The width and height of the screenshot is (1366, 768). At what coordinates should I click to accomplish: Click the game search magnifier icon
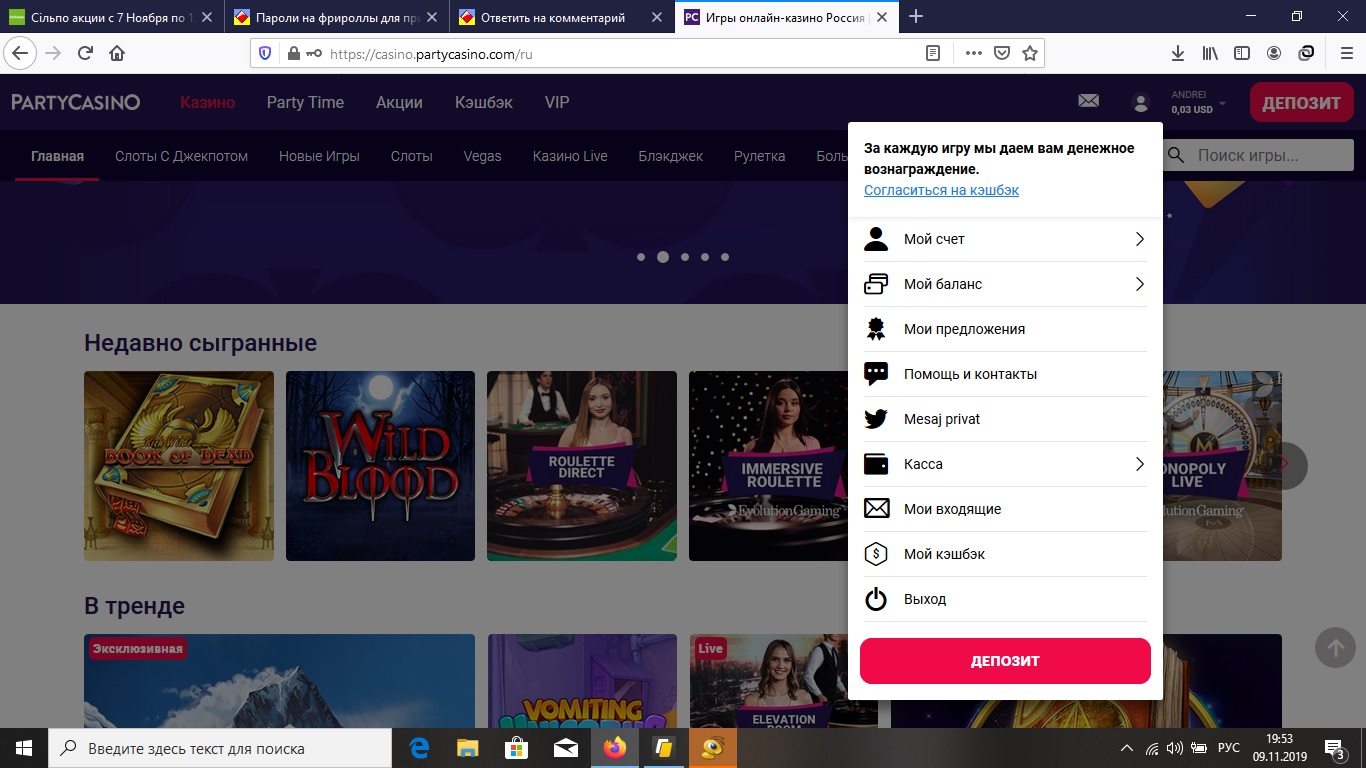coord(1177,155)
